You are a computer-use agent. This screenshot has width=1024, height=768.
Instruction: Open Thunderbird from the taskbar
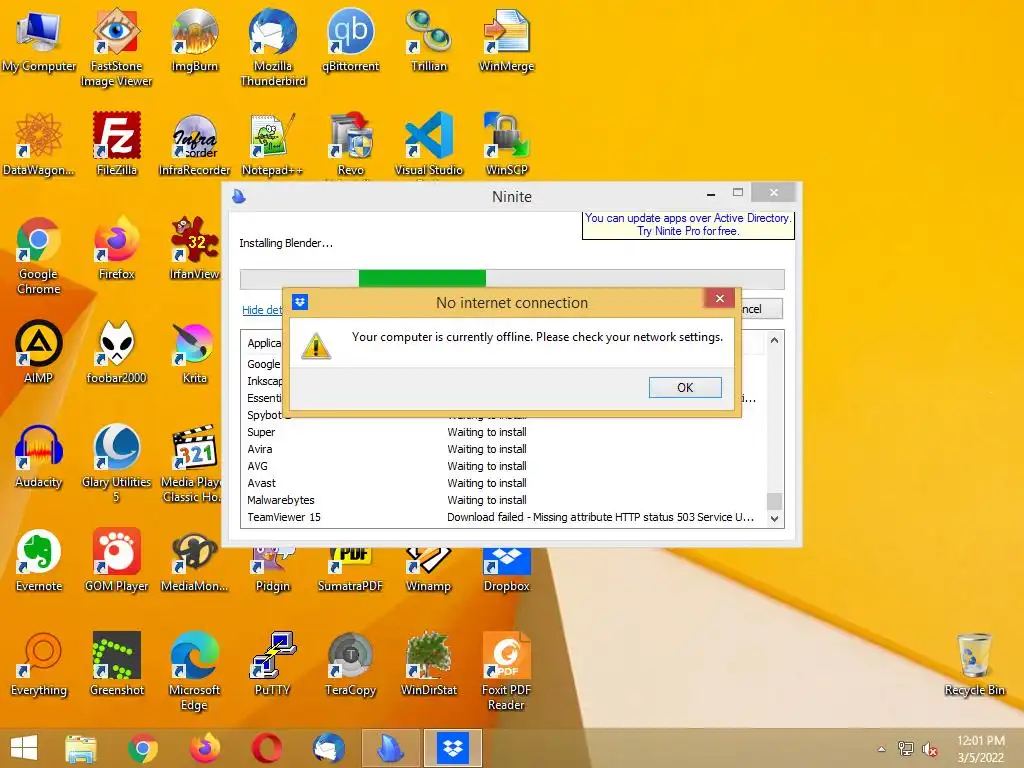click(329, 748)
